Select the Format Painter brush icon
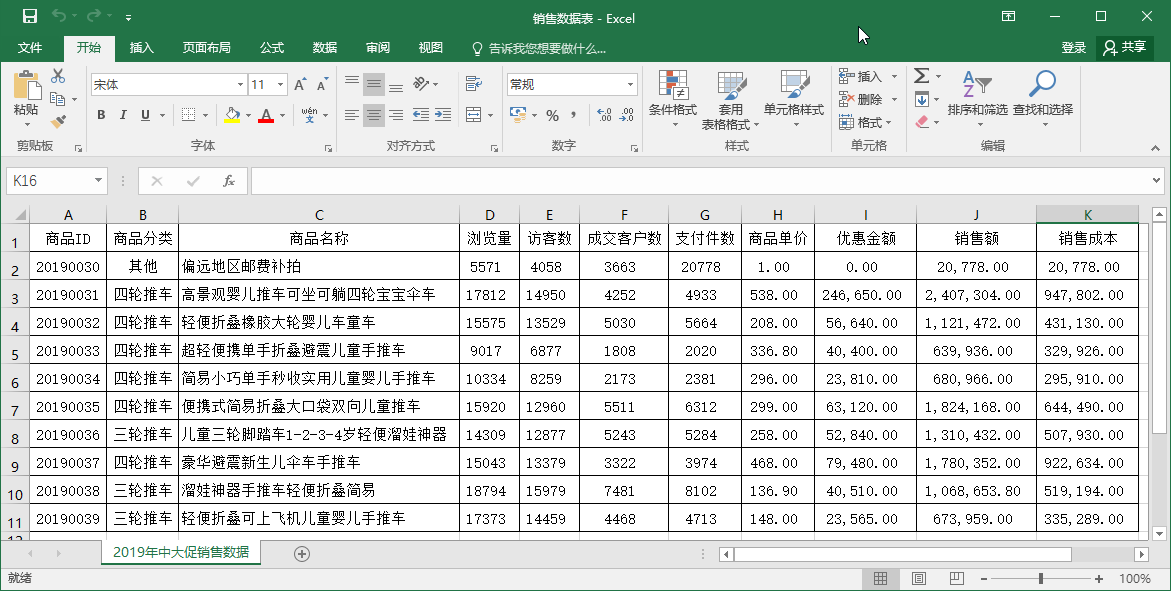1171x591 pixels. click(58, 120)
